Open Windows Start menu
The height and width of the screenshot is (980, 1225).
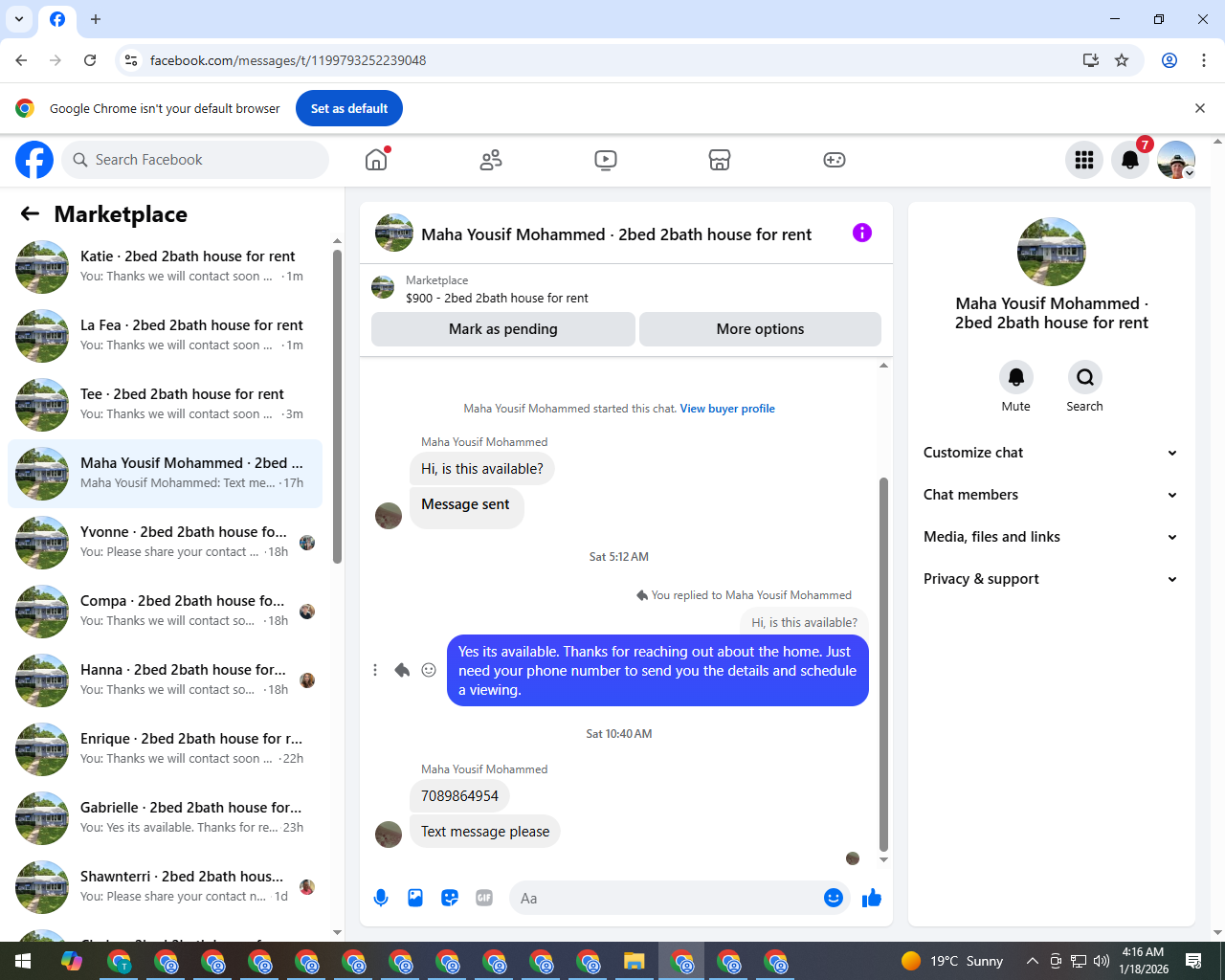(23, 961)
